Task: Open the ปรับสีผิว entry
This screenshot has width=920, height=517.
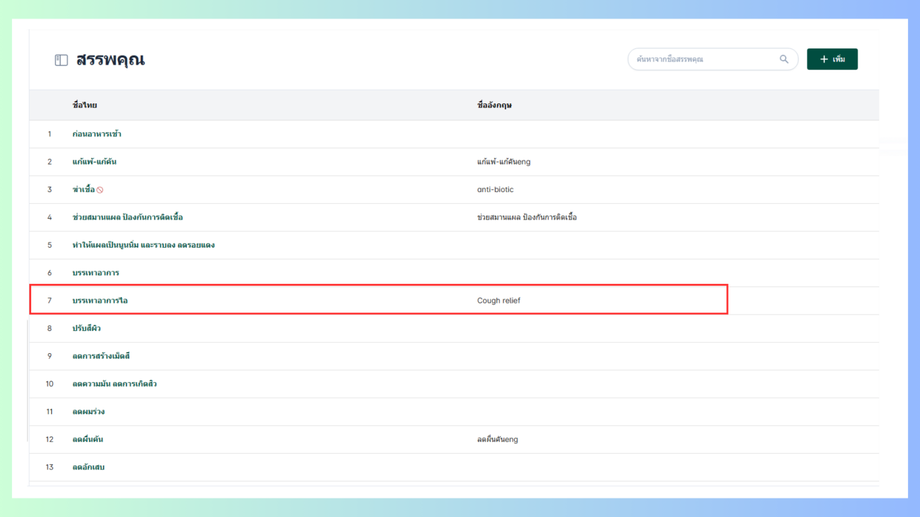Action: (x=86, y=328)
